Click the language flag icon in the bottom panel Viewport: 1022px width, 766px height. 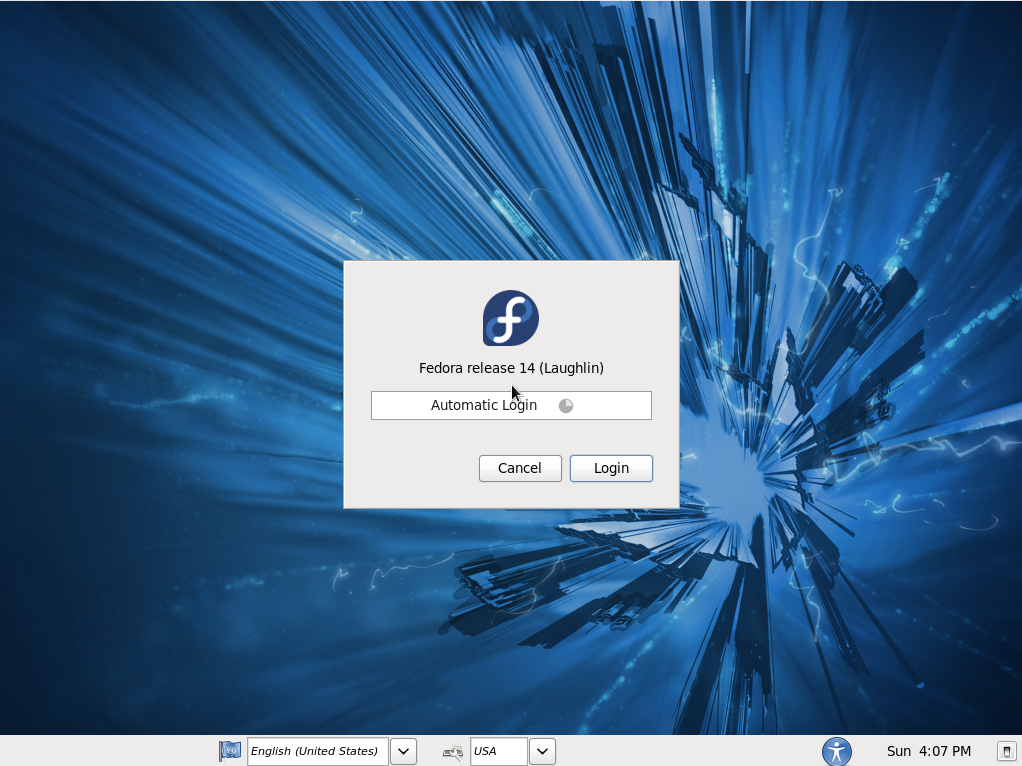pos(229,751)
